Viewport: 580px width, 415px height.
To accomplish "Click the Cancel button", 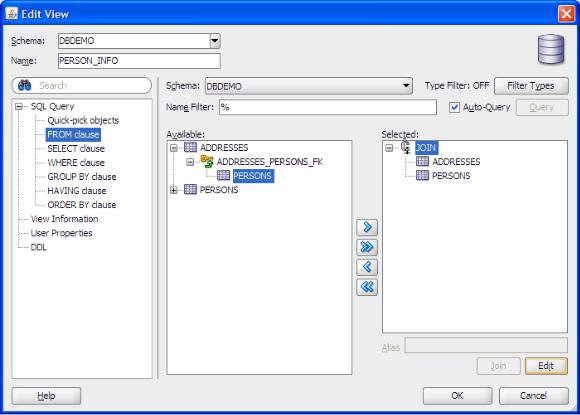I will (533, 396).
